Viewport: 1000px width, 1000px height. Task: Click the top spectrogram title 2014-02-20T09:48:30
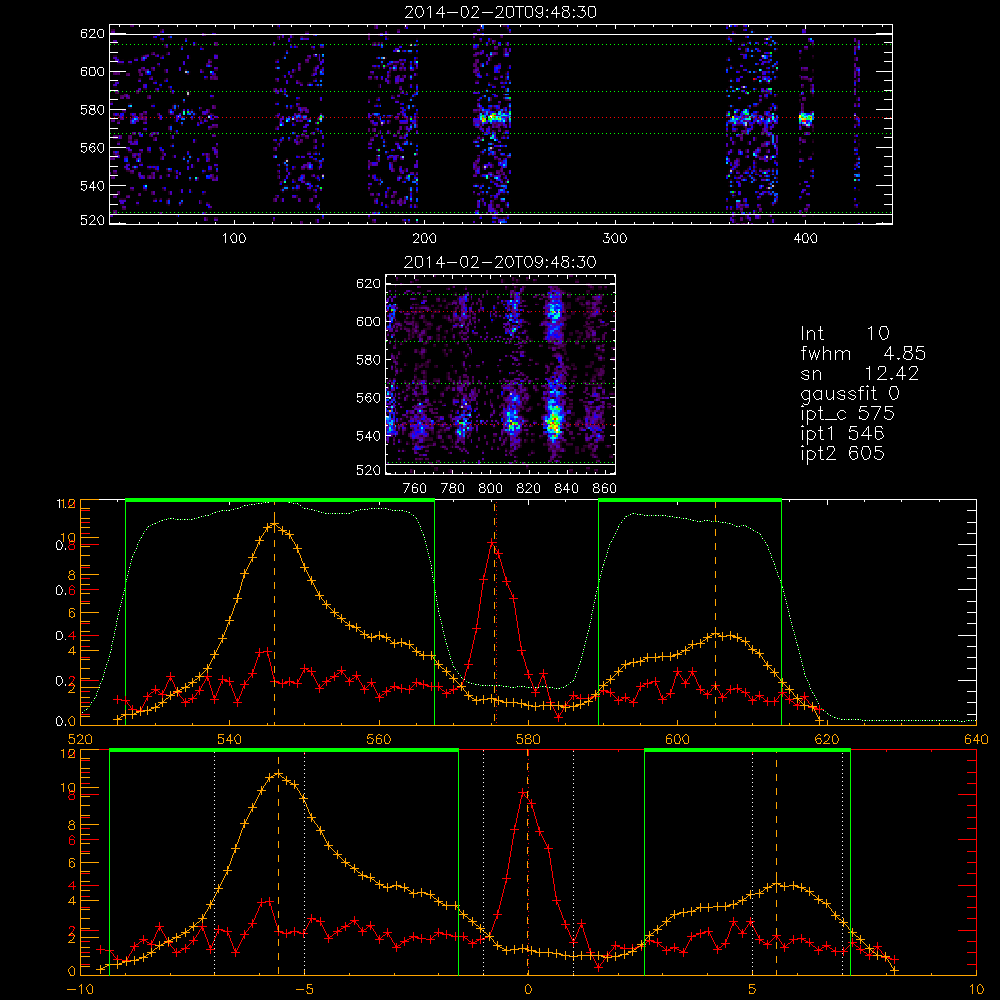click(501, 12)
